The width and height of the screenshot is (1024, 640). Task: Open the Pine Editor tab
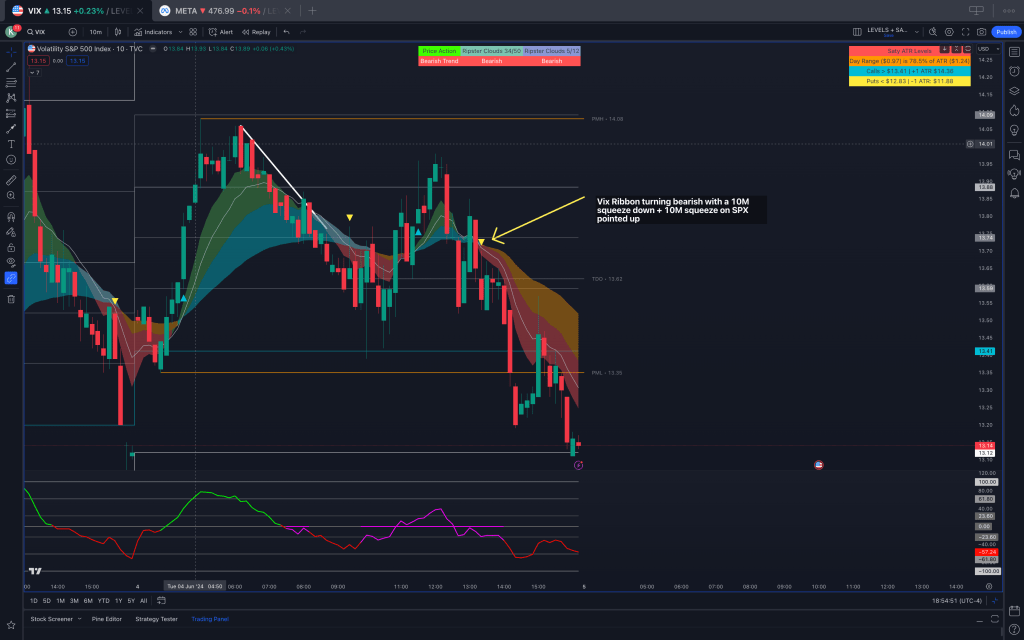(x=105, y=619)
